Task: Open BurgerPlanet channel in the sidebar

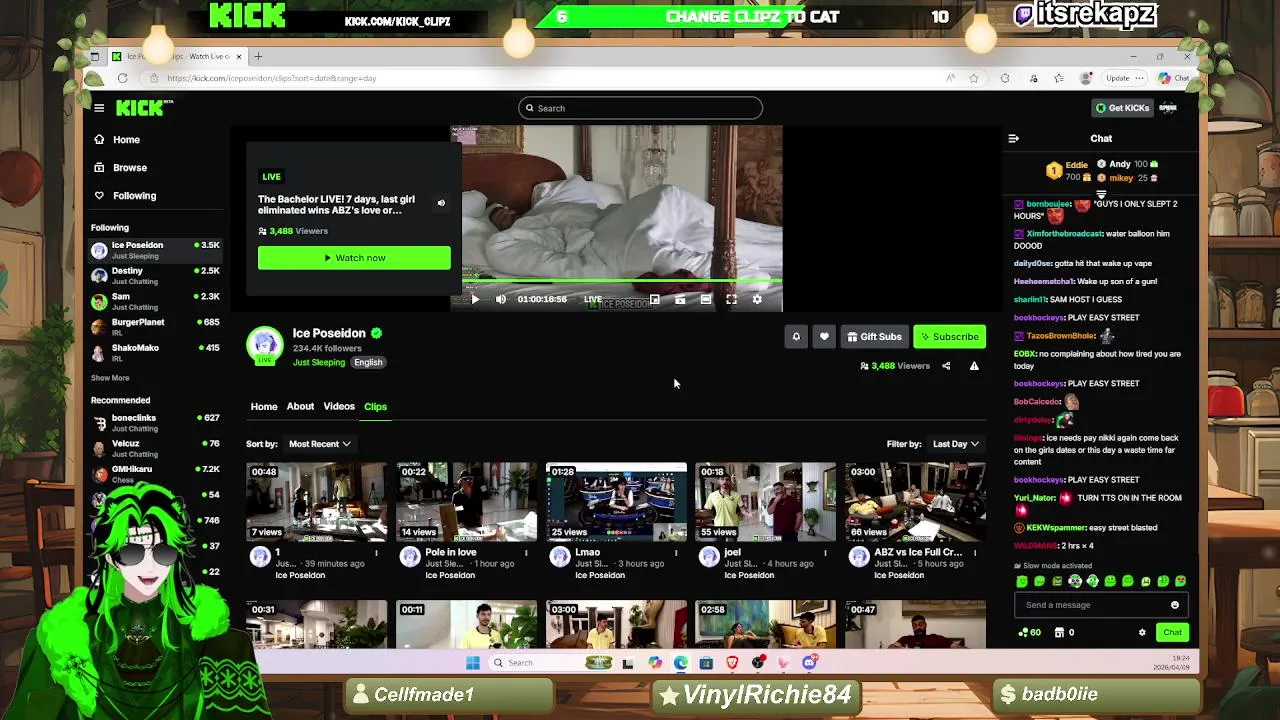Action: 155,327
